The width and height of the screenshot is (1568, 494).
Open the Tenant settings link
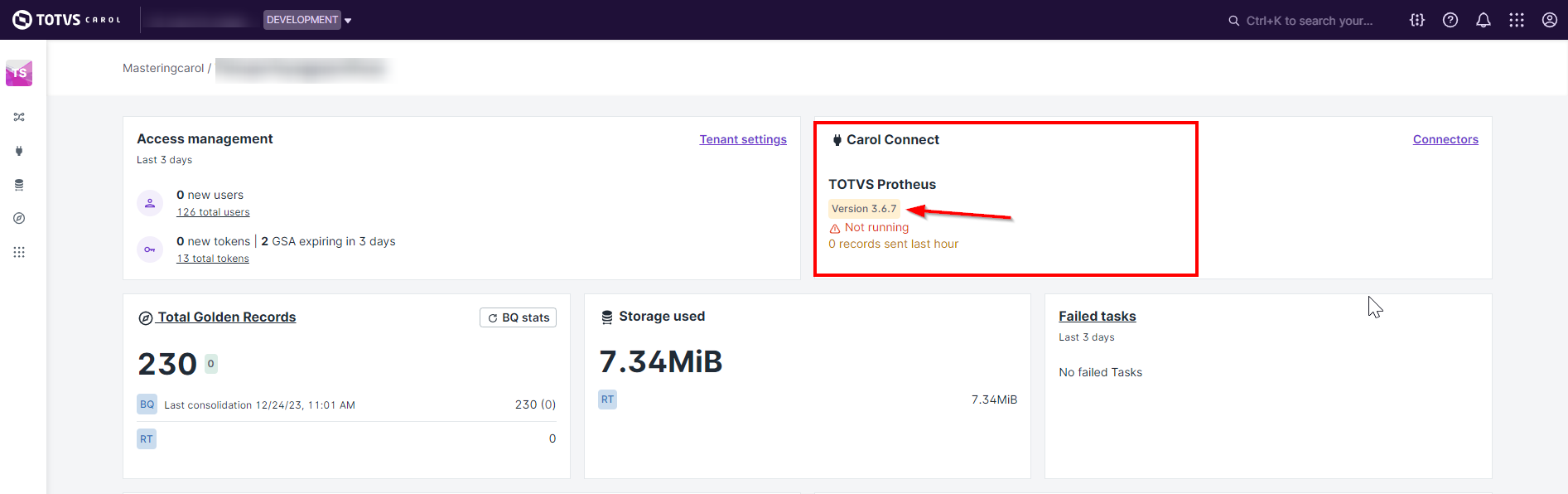click(x=743, y=139)
